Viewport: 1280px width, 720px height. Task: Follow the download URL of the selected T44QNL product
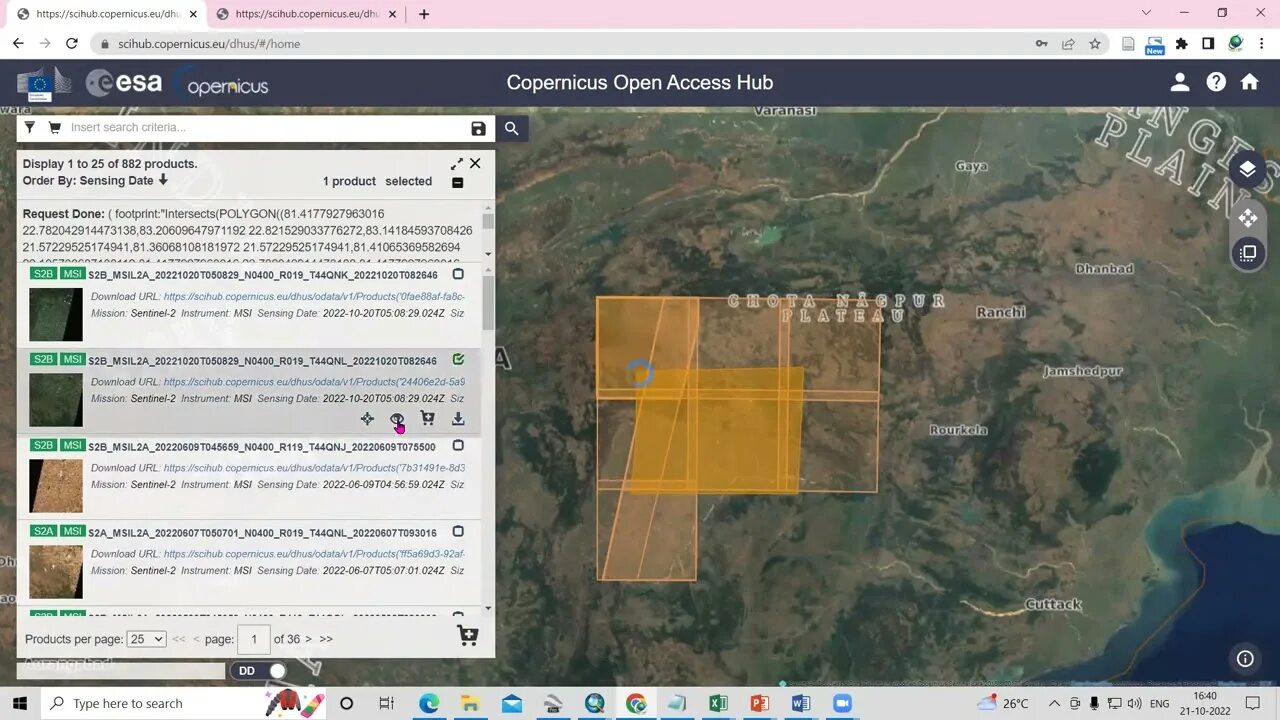pyautogui.click(x=314, y=382)
